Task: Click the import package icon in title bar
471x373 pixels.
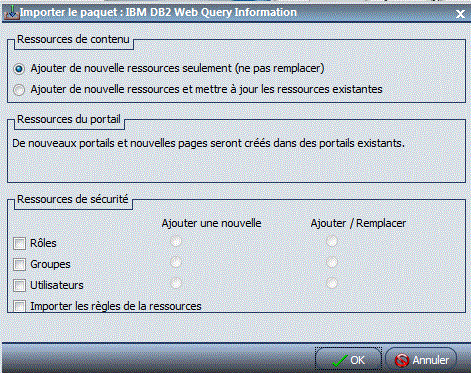Action: click(x=11, y=12)
